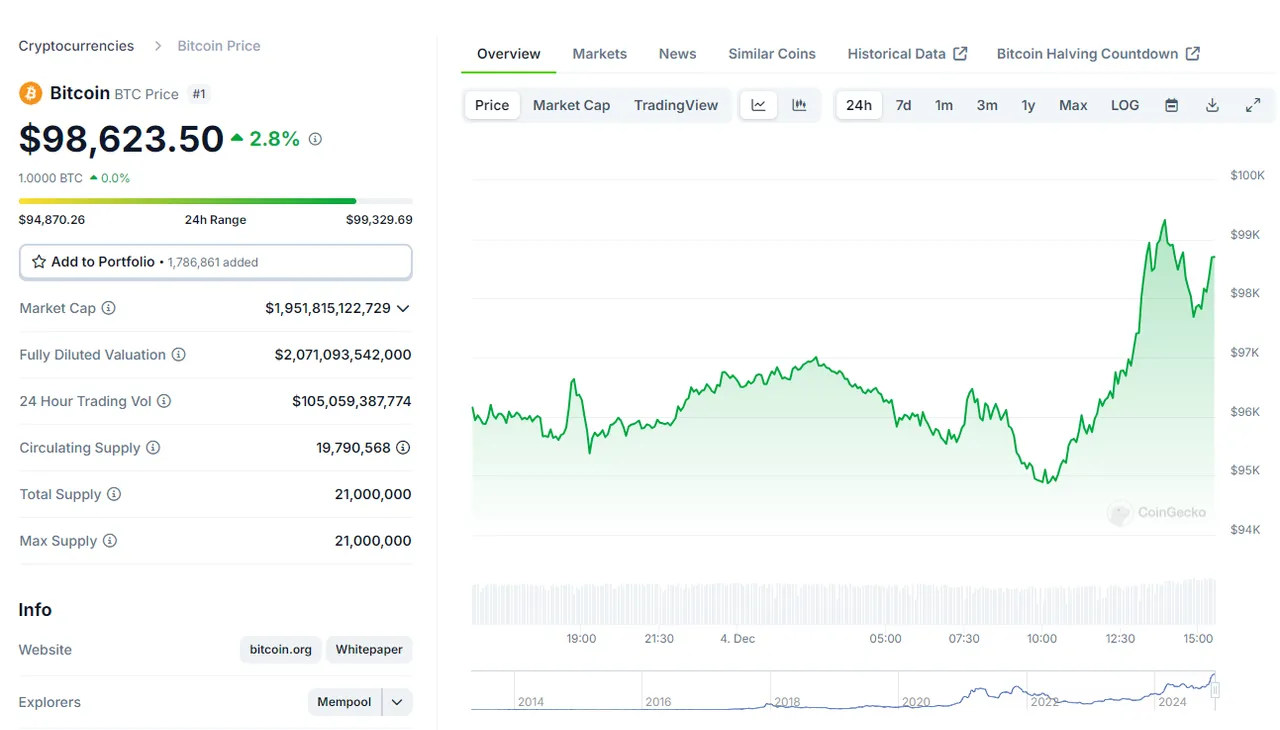The width and height of the screenshot is (1280, 730).
Task: Click the Bitcoin Price breadcrumb text
Action: coord(219,46)
